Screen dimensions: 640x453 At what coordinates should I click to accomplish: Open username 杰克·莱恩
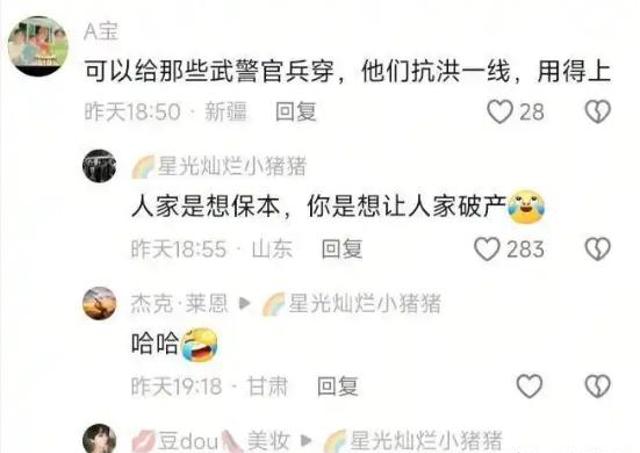point(179,303)
